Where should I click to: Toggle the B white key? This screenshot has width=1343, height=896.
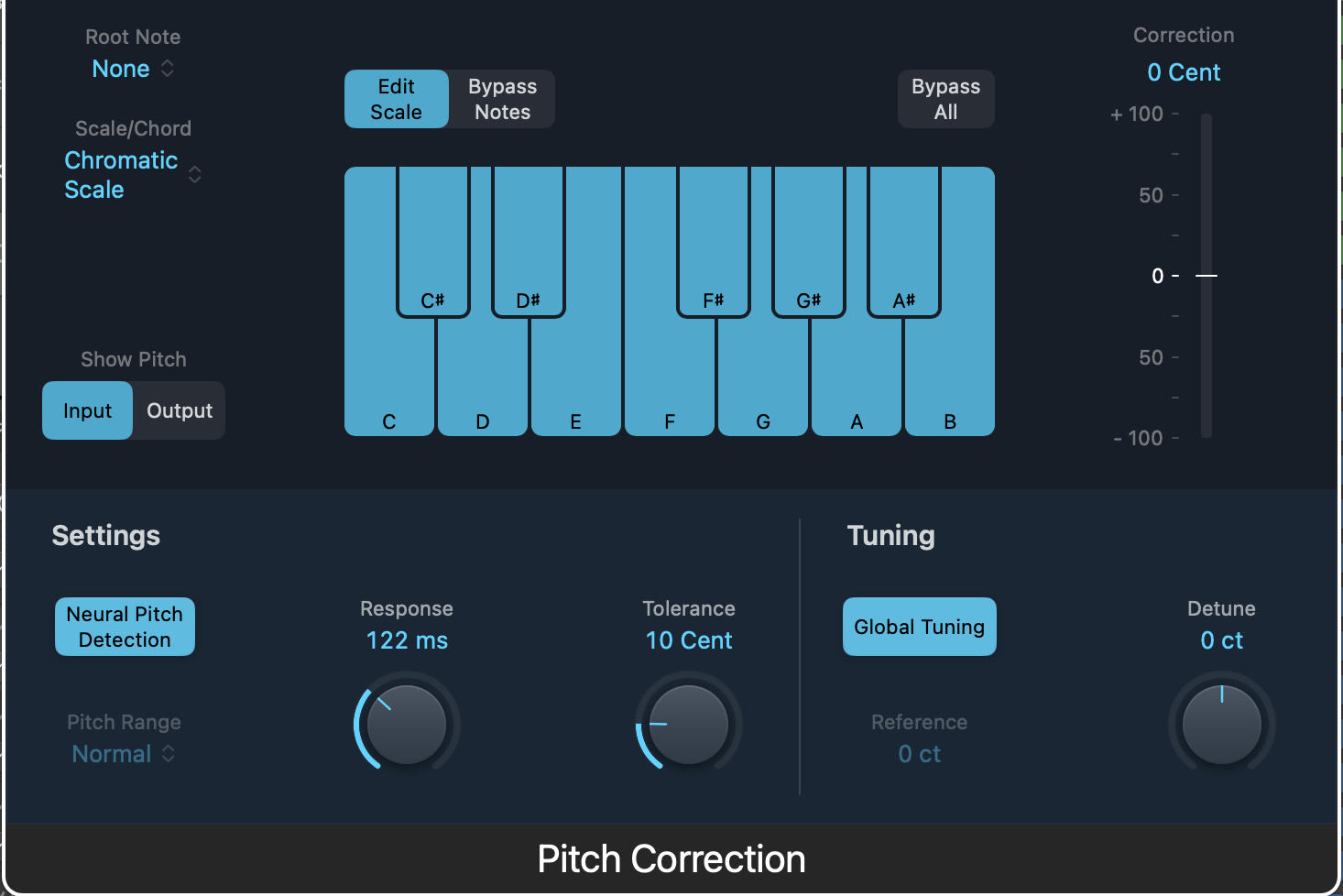pyautogui.click(x=950, y=385)
